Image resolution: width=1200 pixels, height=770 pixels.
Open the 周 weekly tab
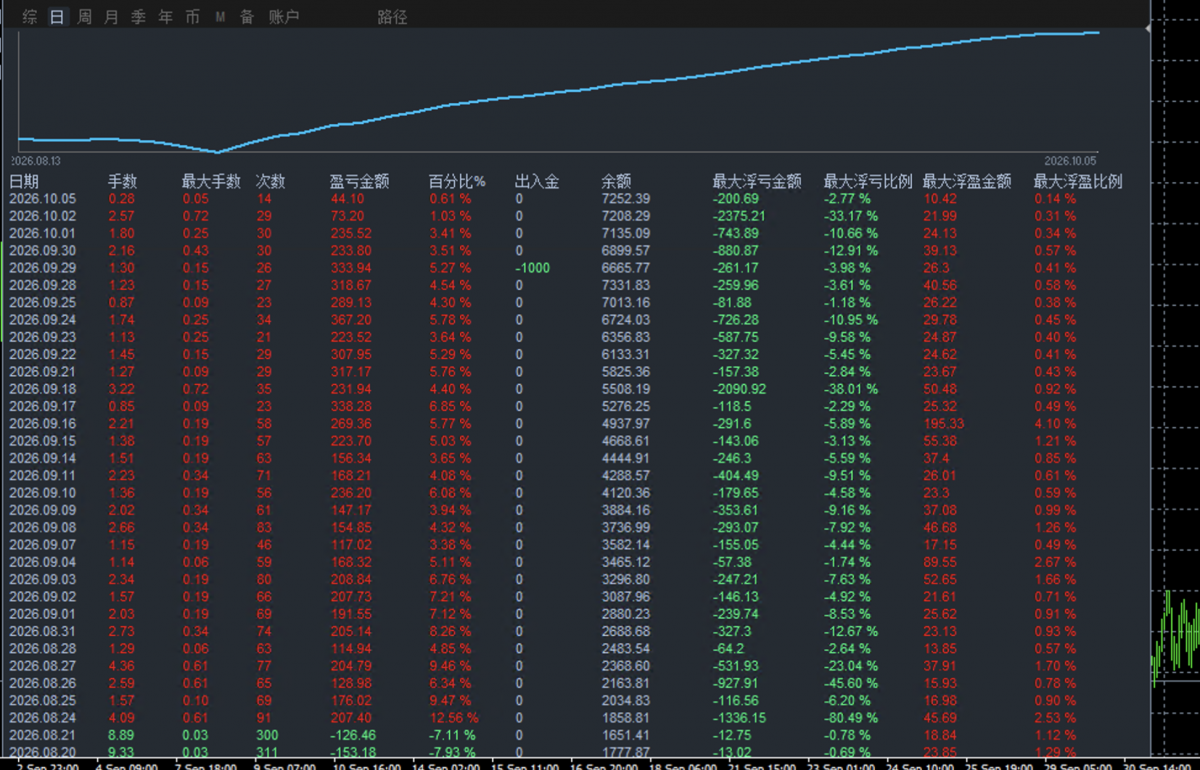85,17
